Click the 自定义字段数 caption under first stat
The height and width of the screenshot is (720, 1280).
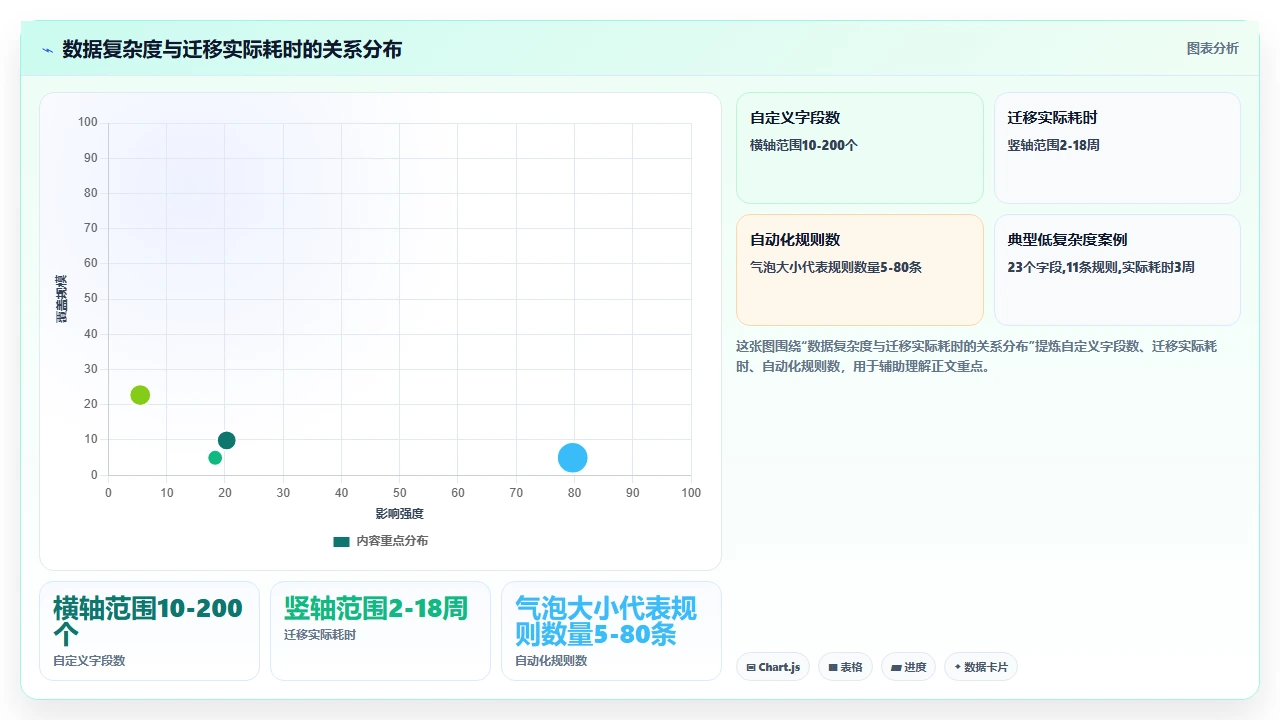[x=89, y=661]
